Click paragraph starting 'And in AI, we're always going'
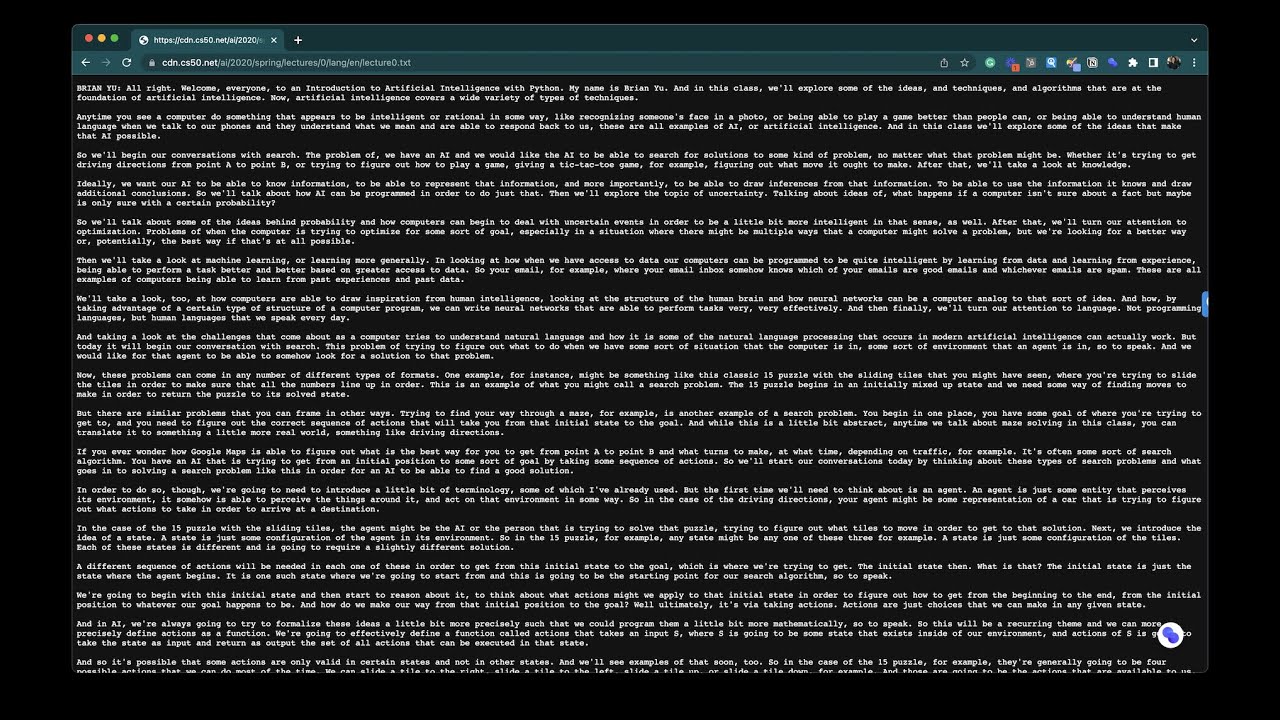The height and width of the screenshot is (720, 1280). [x=634, y=634]
